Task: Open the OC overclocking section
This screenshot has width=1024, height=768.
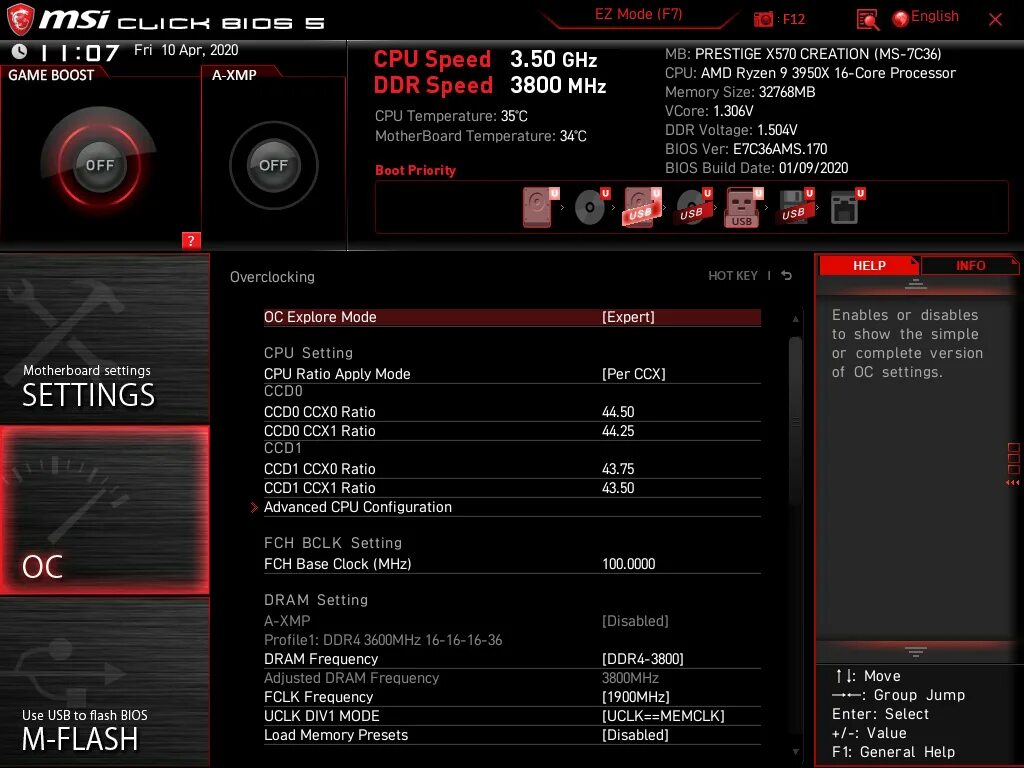Action: pos(105,510)
